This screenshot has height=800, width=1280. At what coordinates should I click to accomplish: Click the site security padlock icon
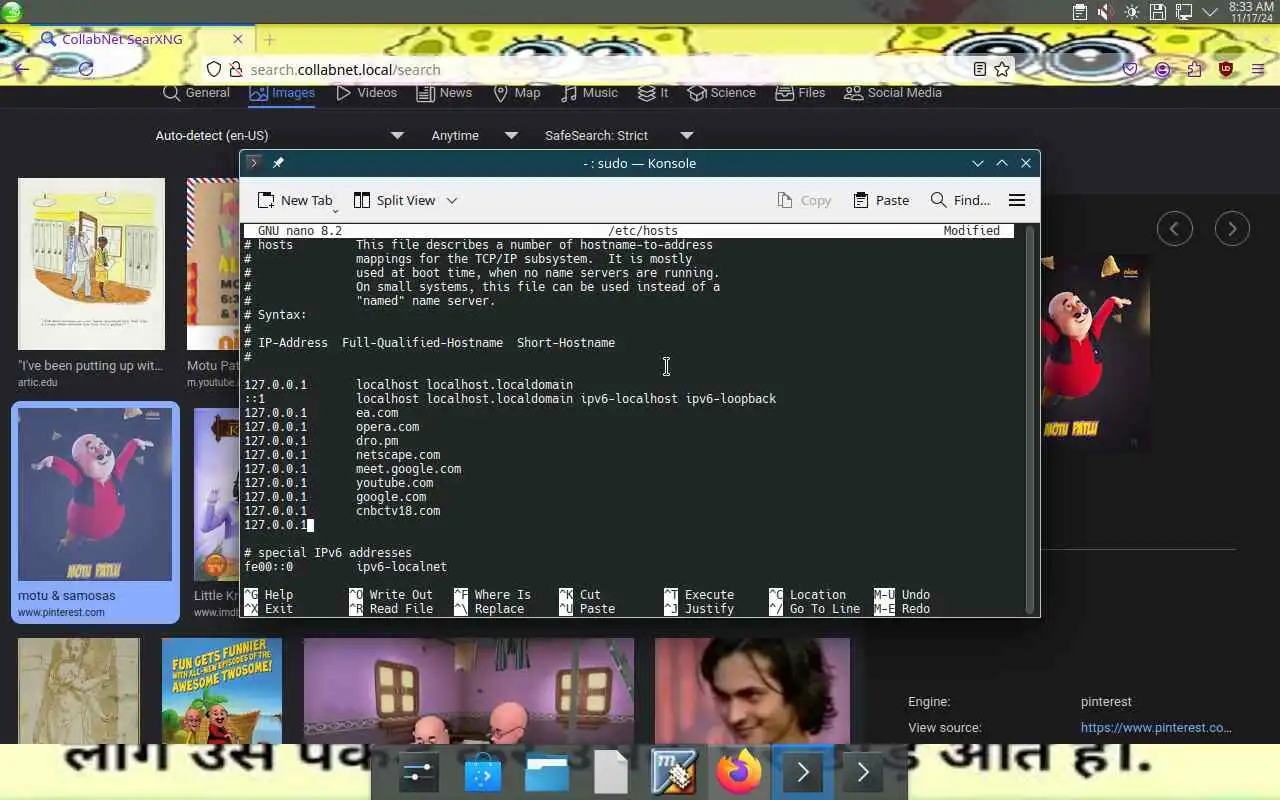pyautogui.click(x=236, y=69)
